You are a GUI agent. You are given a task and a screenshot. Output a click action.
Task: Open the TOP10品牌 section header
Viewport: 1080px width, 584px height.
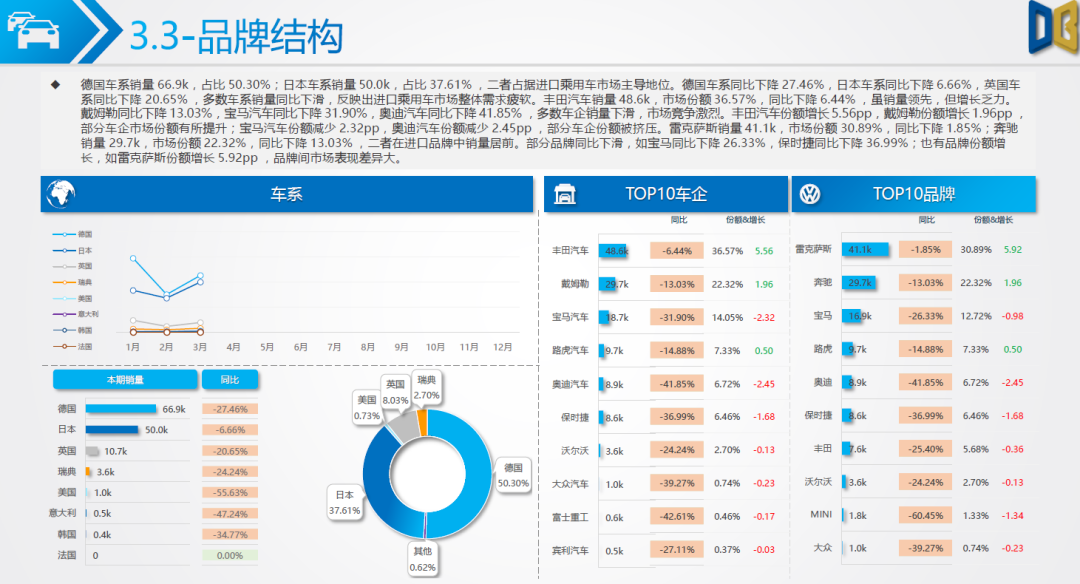pyautogui.click(x=914, y=194)
